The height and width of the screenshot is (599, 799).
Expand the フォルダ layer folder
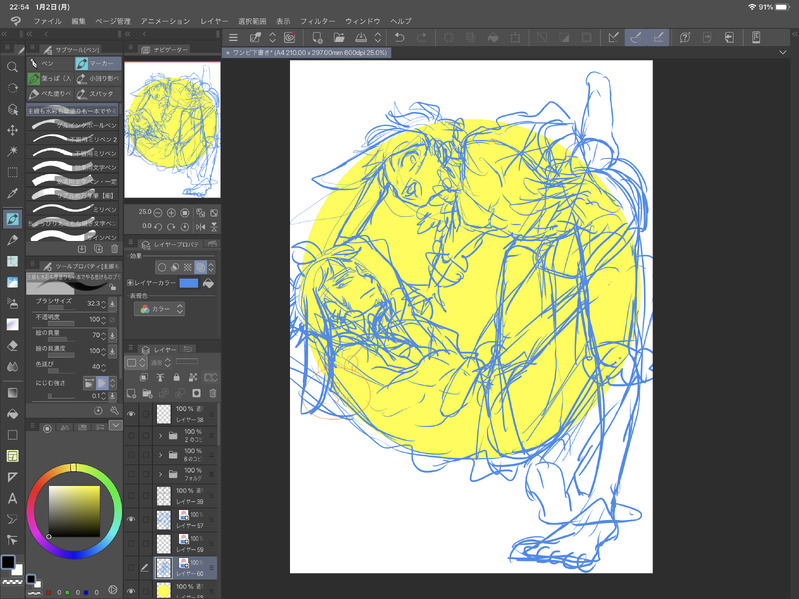(x=161, y=474)
